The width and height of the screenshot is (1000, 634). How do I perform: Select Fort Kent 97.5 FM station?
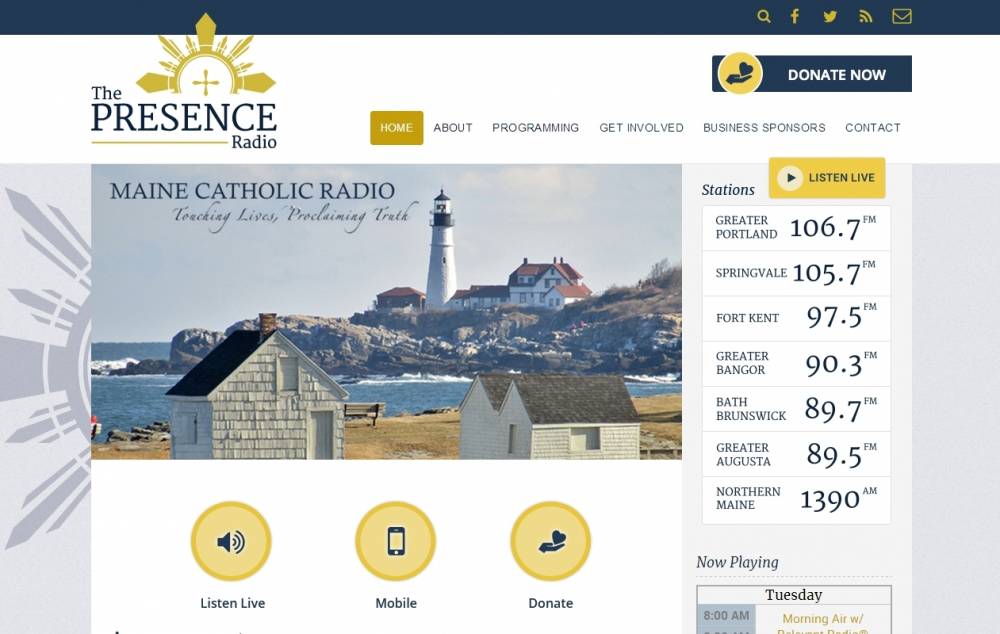pos(796,318)
